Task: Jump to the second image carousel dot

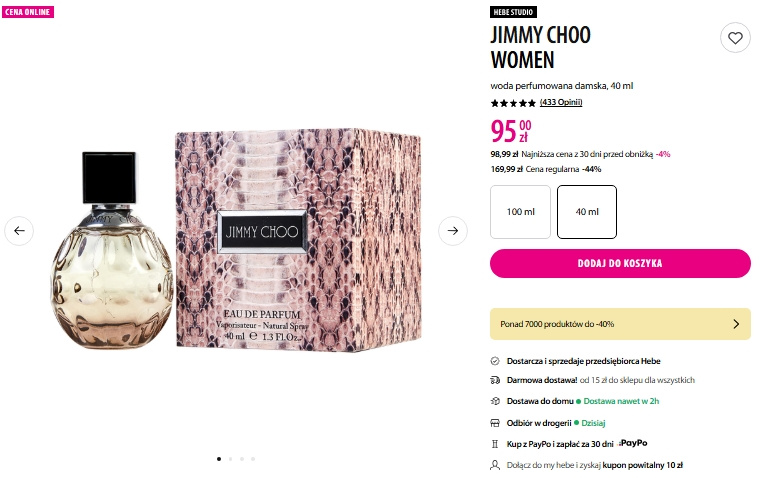Action: (230, 459)
